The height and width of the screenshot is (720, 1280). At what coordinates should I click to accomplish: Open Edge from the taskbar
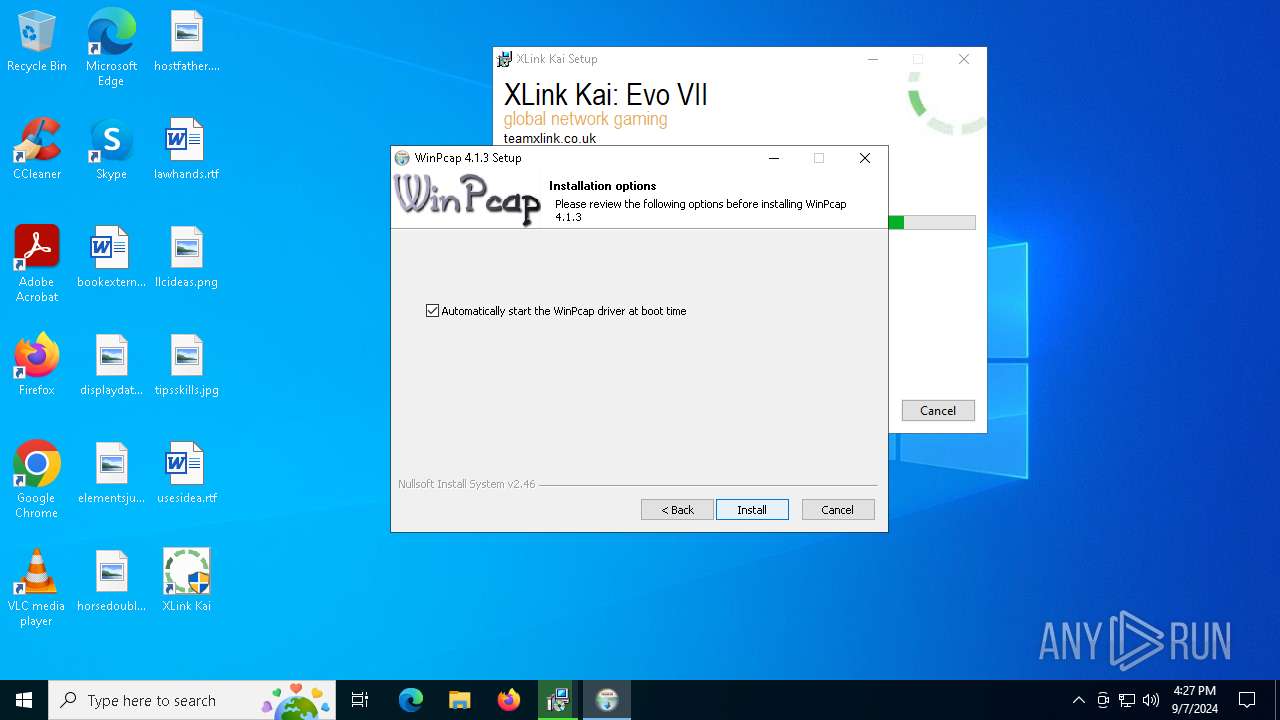pos(411,700)
